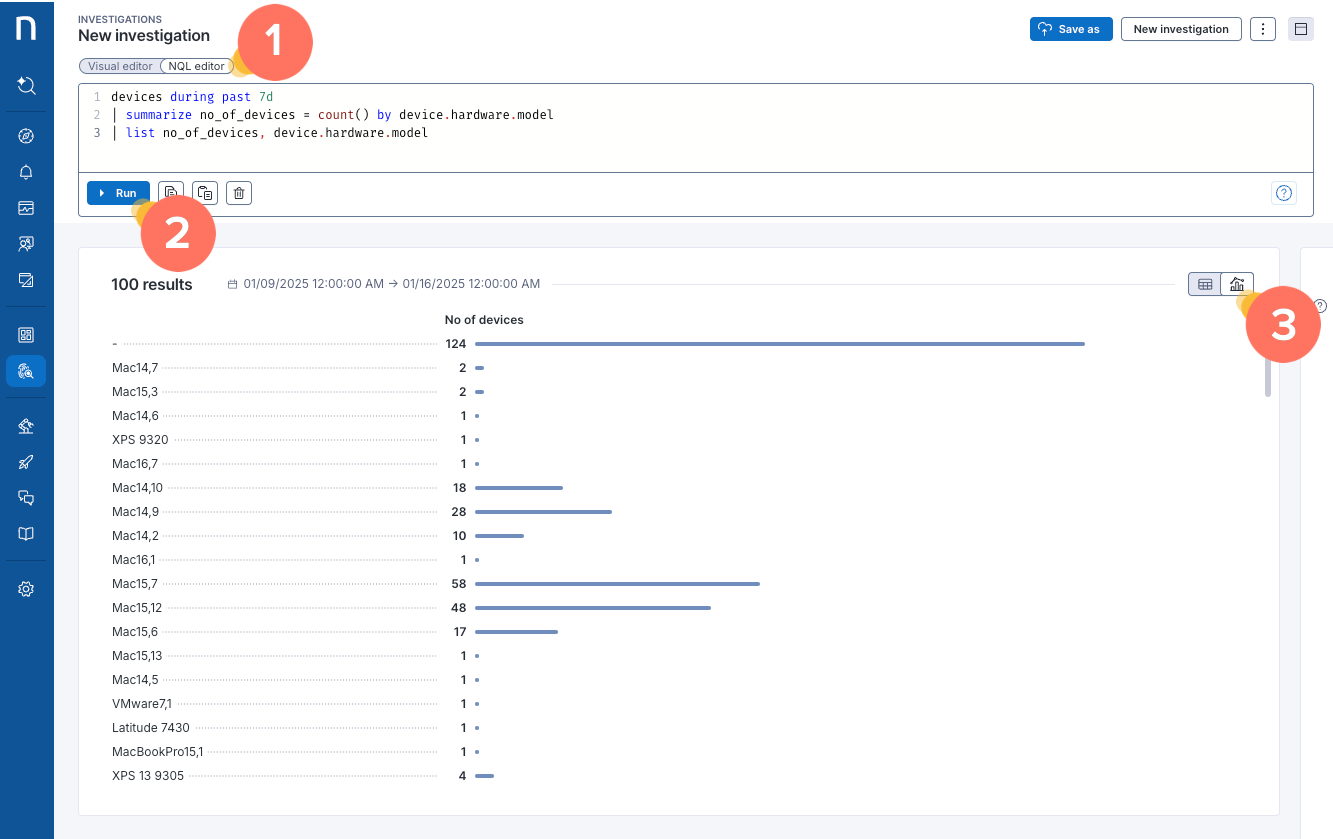Switch results to chart view

(x=1237, y=283)
